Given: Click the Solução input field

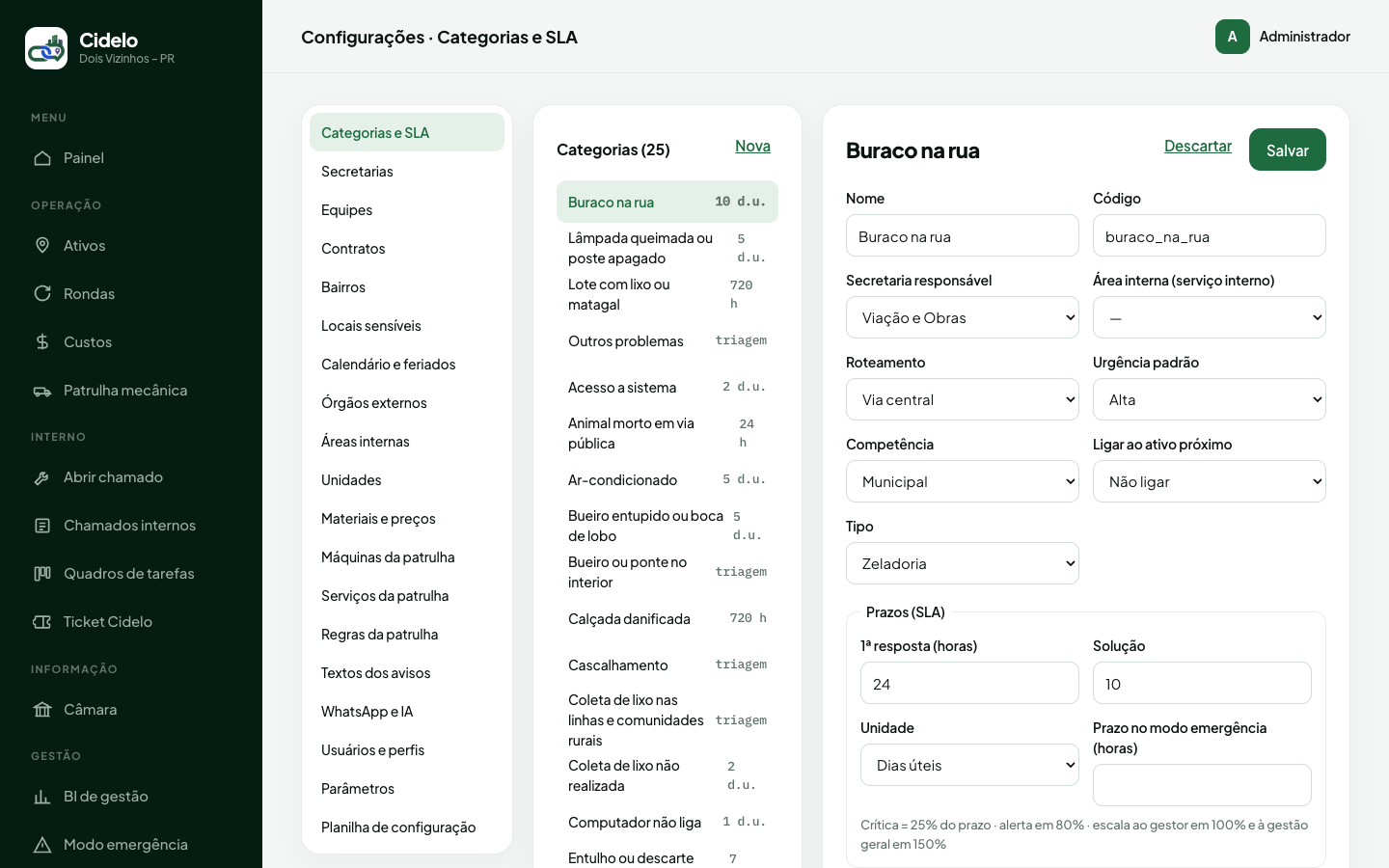Looking at the screenshot, I should pyautogui.click(x=1202, y=683).
